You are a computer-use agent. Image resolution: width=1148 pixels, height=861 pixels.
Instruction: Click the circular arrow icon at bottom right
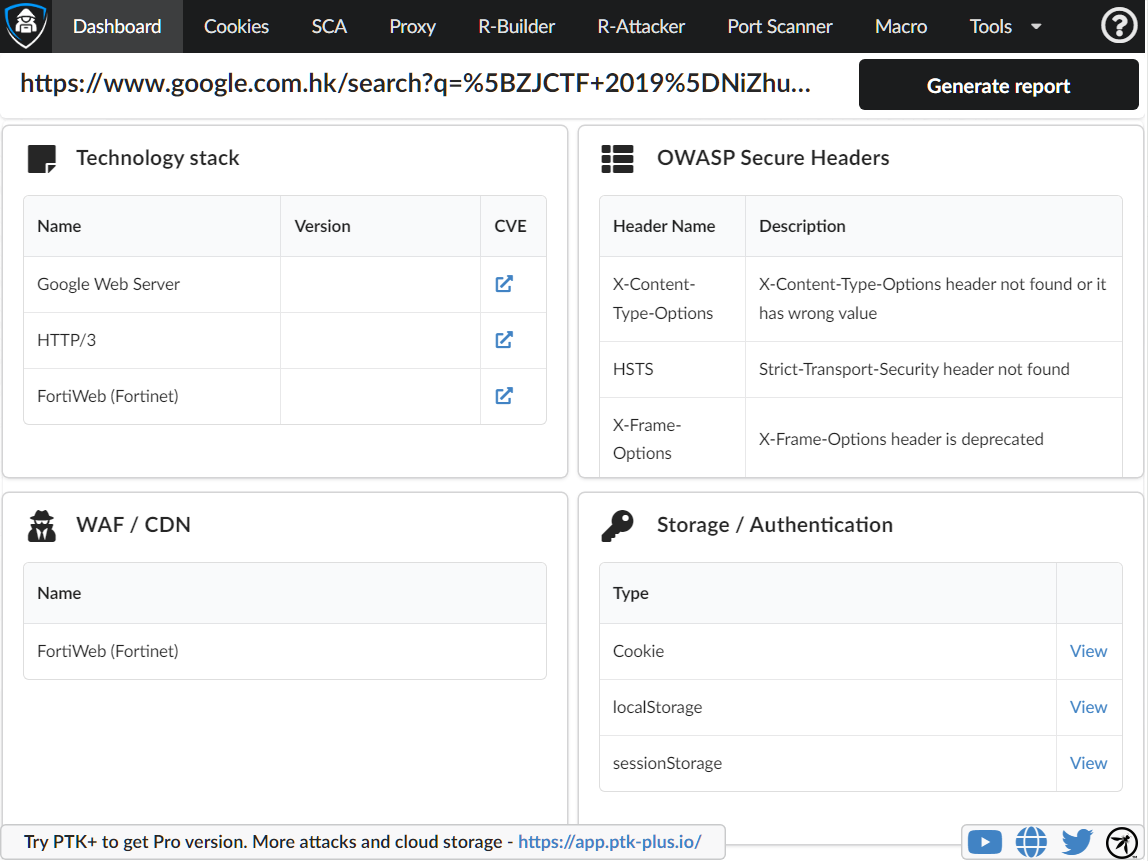click(x=1122, y=842)
